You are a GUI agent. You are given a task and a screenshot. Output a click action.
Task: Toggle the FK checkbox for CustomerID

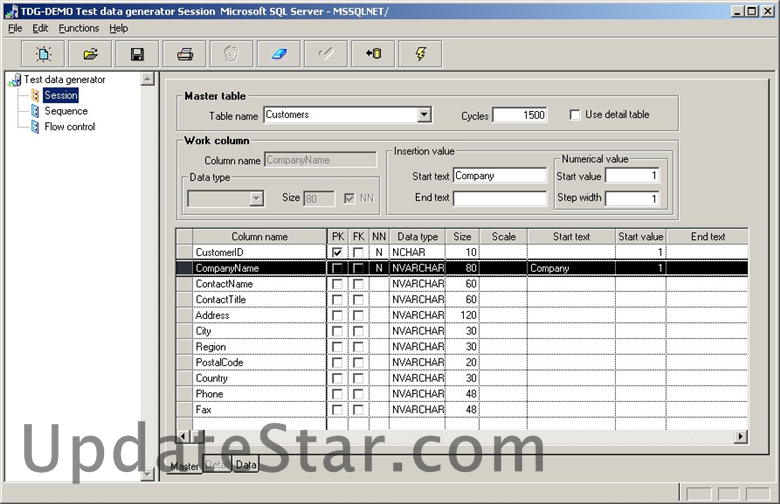(358, 252)
